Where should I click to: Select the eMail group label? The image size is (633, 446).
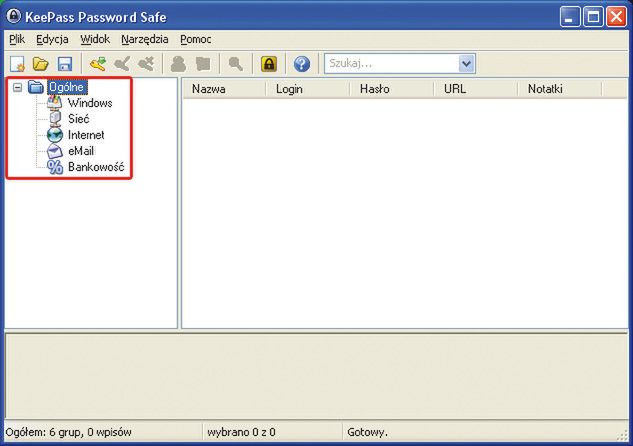pos(81,151)
